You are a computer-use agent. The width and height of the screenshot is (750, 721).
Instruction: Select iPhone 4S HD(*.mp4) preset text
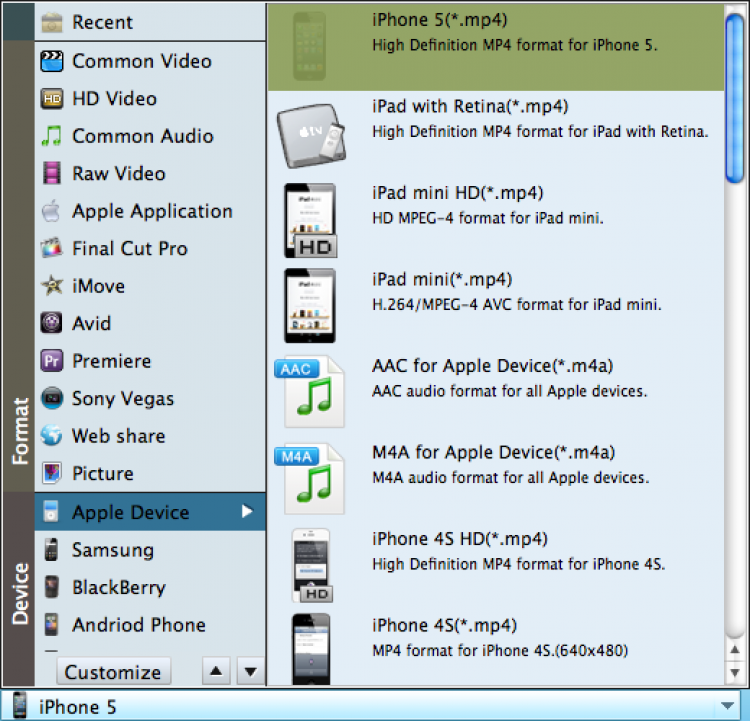point(460,539)
